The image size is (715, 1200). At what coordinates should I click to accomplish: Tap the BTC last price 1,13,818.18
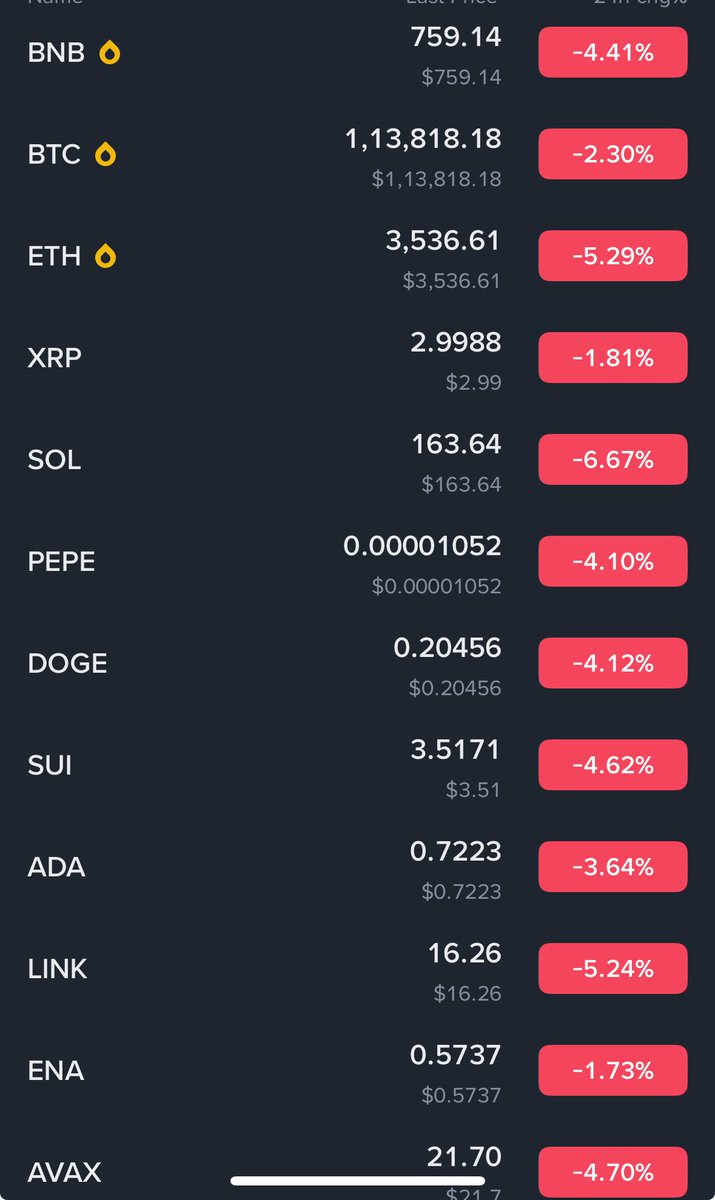(x=423, y=139)
